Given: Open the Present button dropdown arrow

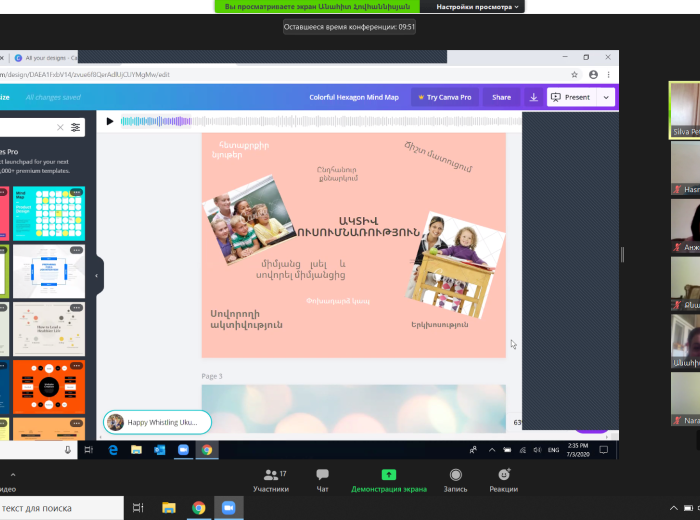Looking at the screenshot, I should [x=606, y=97].
